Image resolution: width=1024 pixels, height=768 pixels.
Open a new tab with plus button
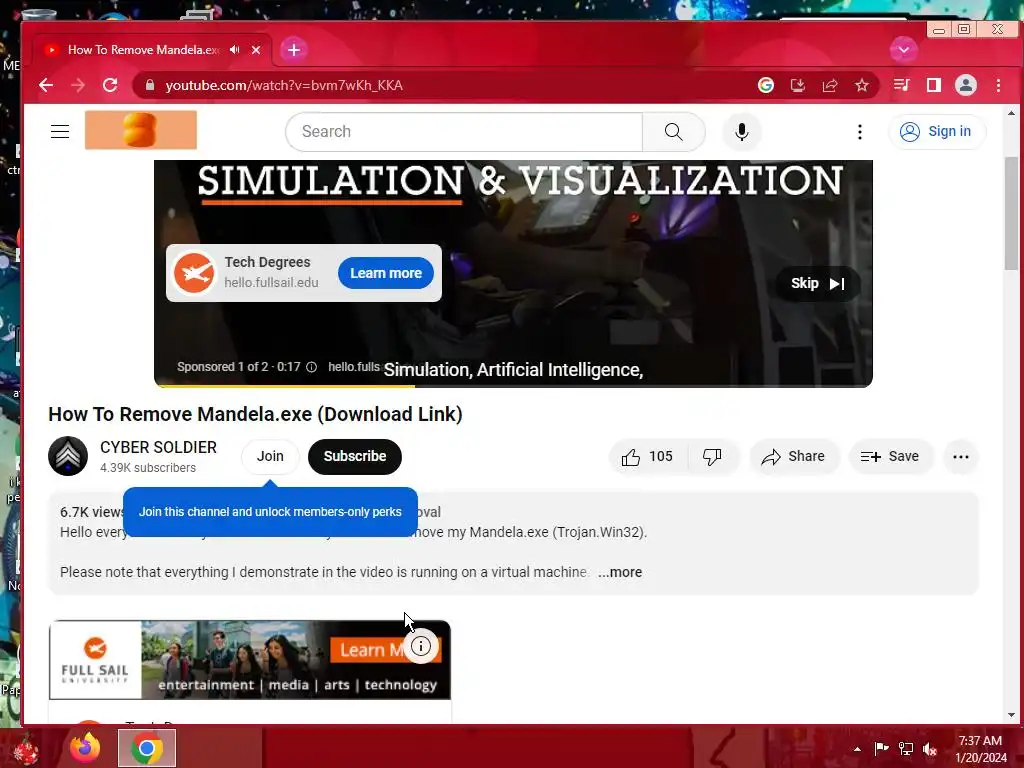pyautogui.click(x=294, y=50)
